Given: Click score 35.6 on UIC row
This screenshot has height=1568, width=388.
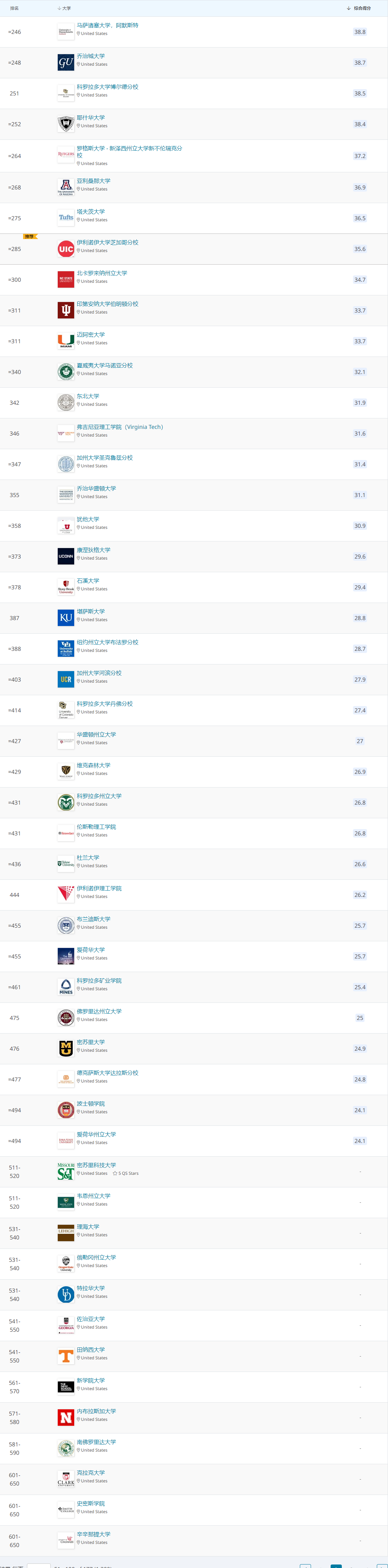Looking at the screenshot, I should [x=360, y=249].
